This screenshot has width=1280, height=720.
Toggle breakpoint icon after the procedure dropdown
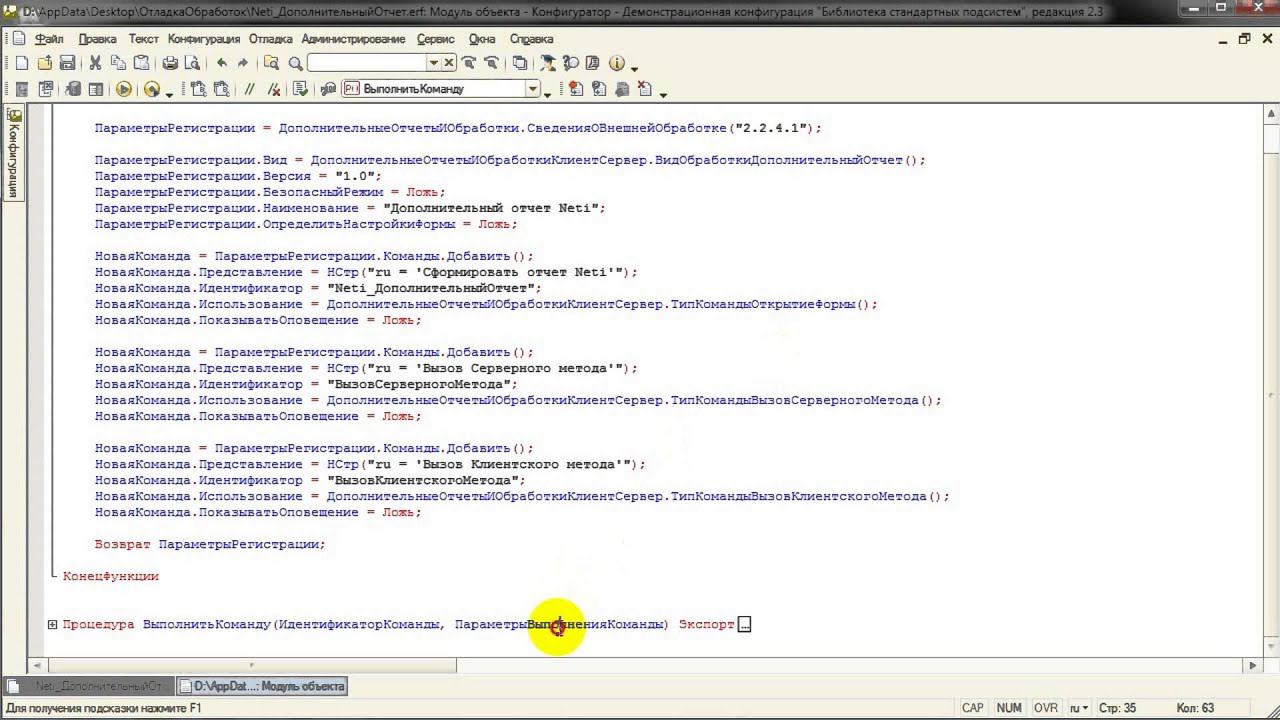click(576, 89)
